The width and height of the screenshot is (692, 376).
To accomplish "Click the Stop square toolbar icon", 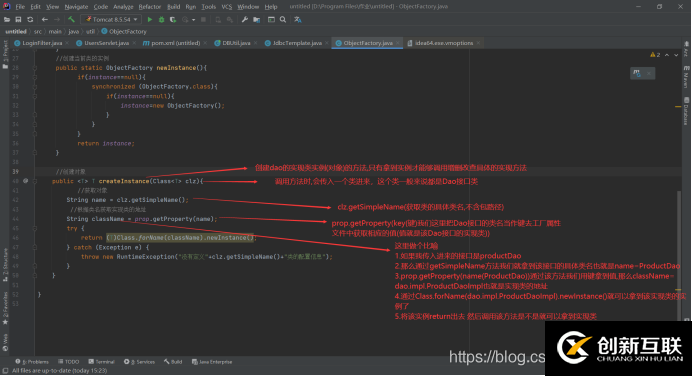I will coord(203,19).
